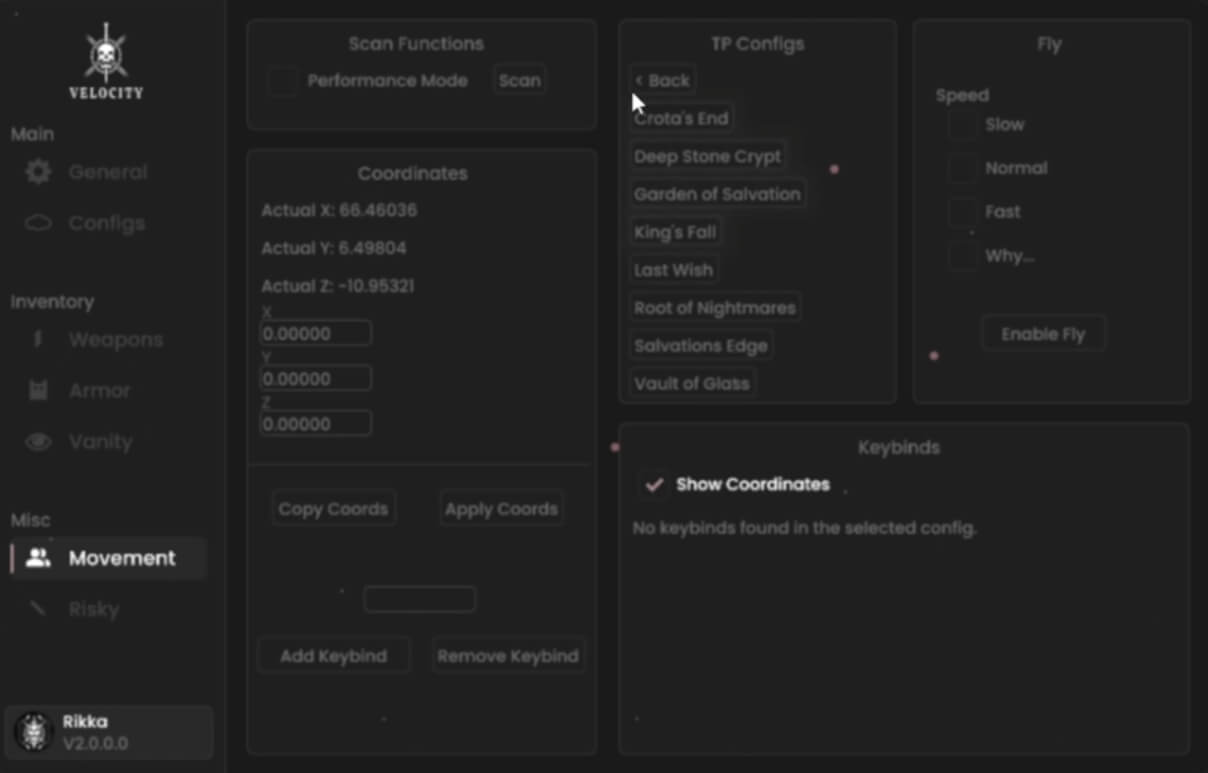
Task: Open General settings via gear icon
Action: pyautogui.click(x=38, y=172)
